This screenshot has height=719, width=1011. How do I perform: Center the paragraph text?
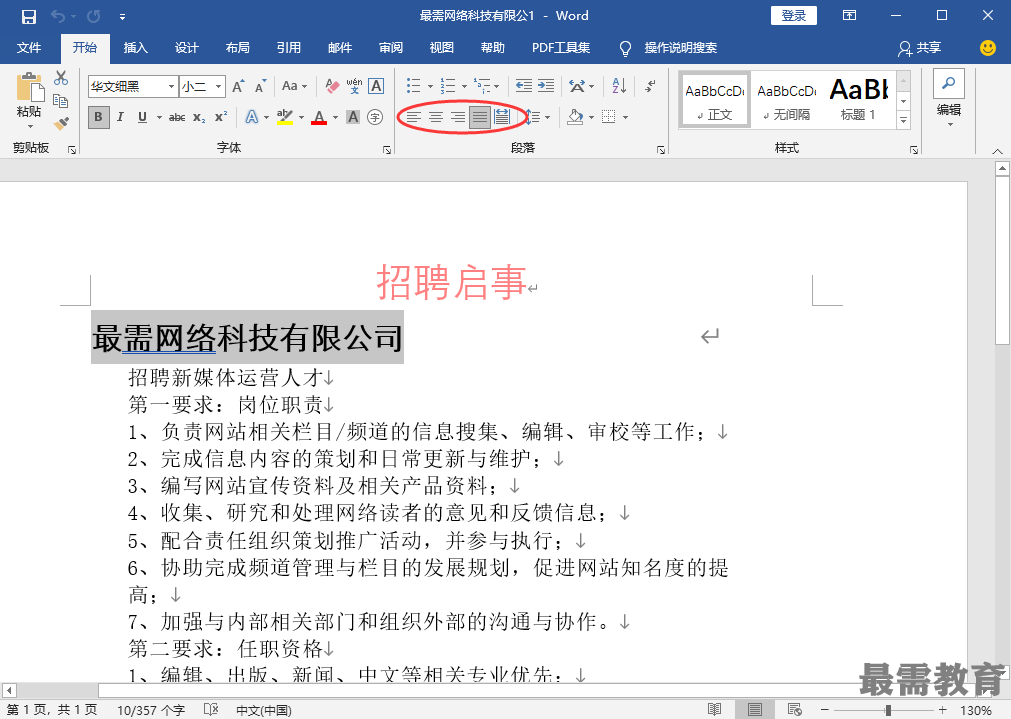click(436, 117)
